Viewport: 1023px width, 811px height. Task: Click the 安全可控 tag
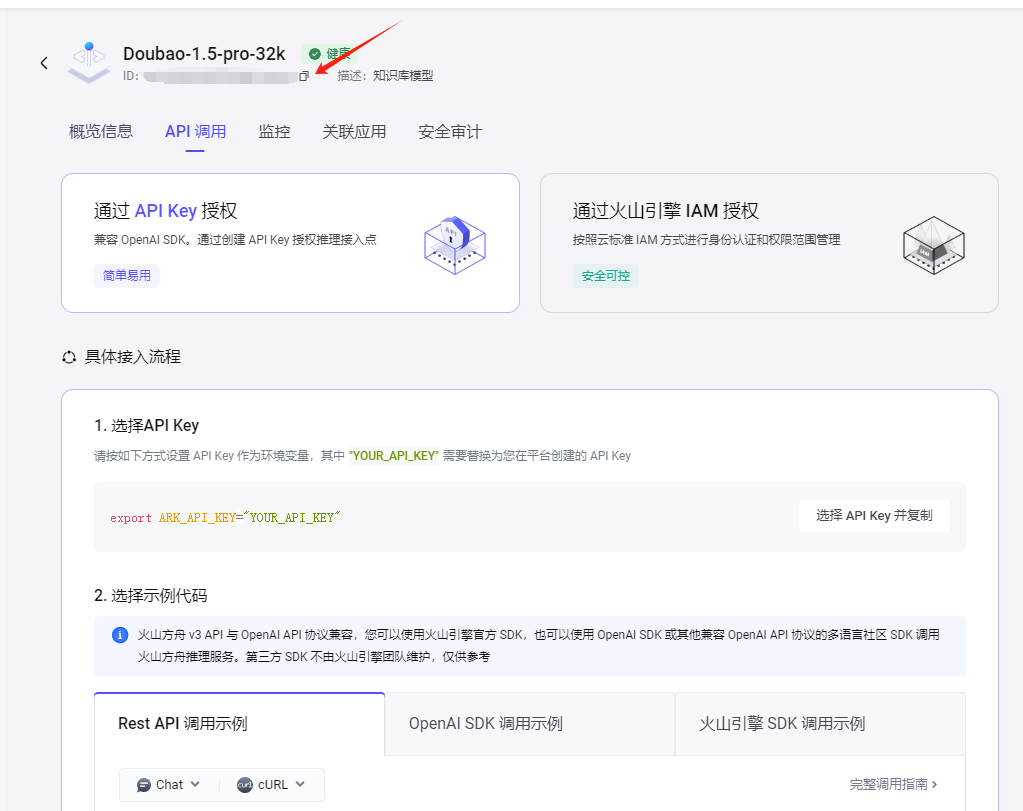[605, 276]
